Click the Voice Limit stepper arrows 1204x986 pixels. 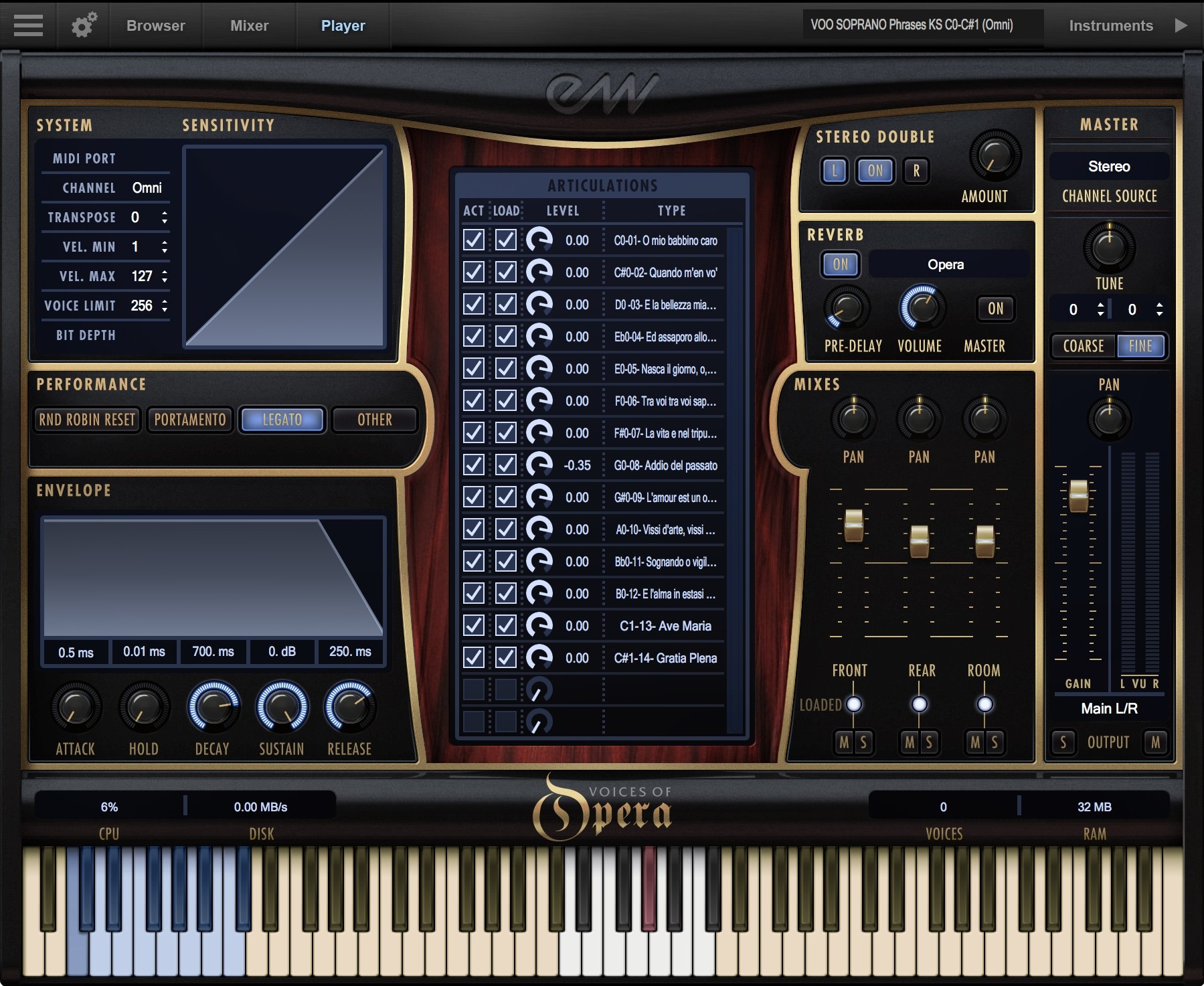(165, 305)
